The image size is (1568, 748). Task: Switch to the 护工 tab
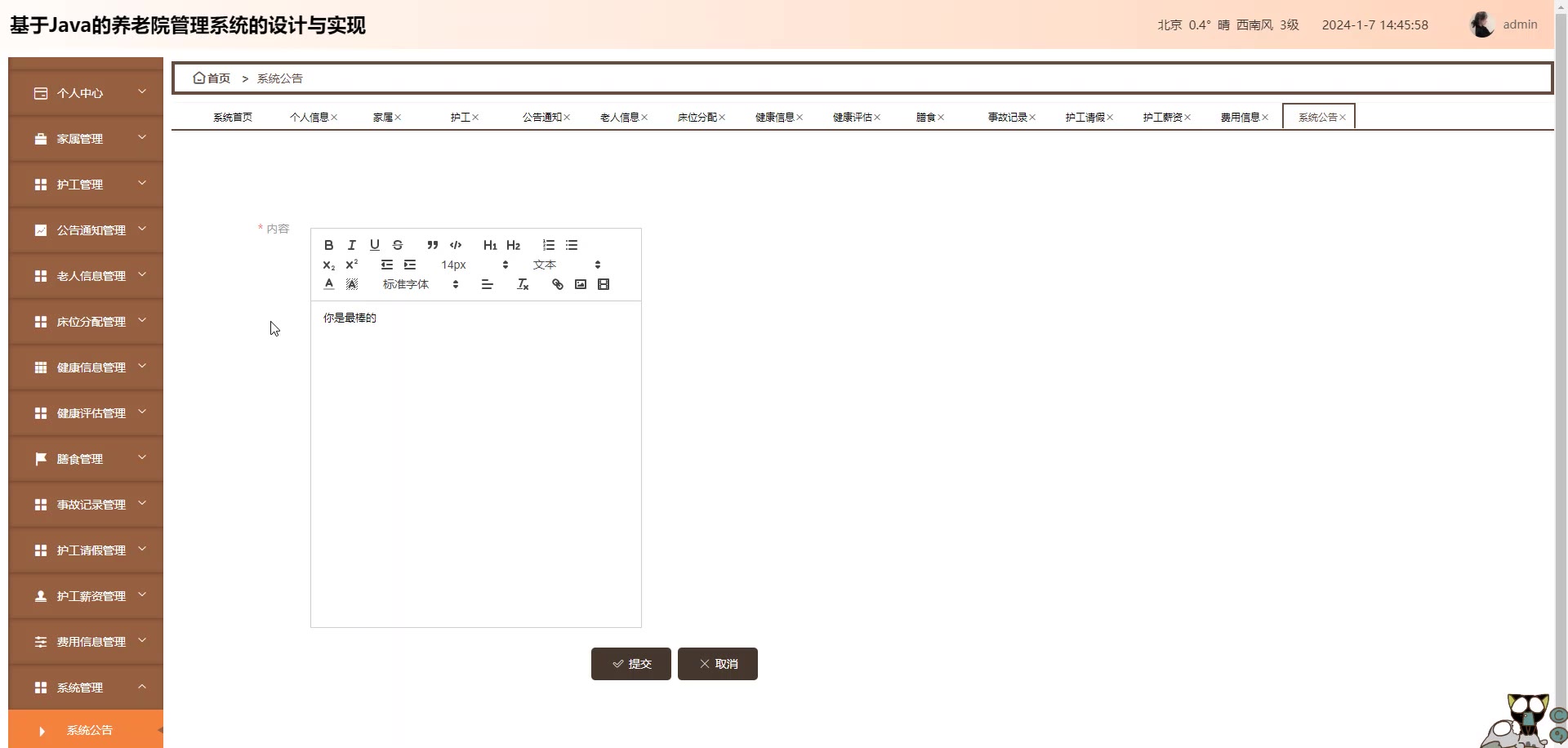tap(461, 118)
